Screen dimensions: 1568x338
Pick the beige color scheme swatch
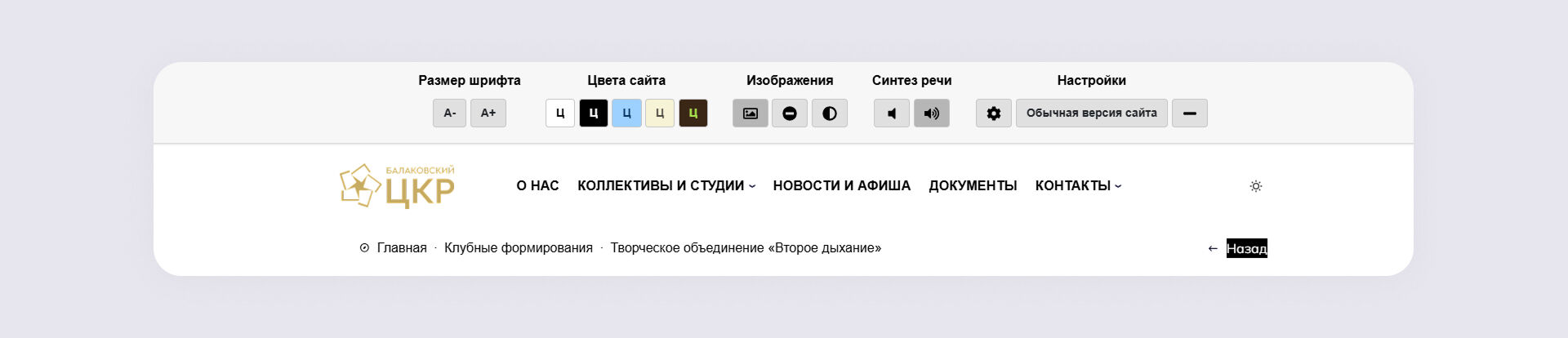tap(660, 113)
